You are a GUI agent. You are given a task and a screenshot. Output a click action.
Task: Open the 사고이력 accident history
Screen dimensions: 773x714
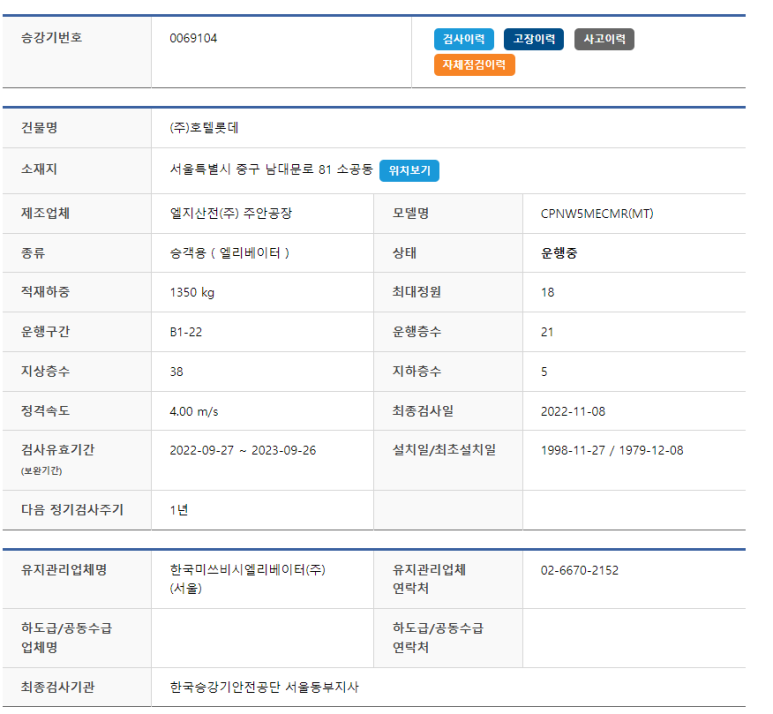point(604,39)
